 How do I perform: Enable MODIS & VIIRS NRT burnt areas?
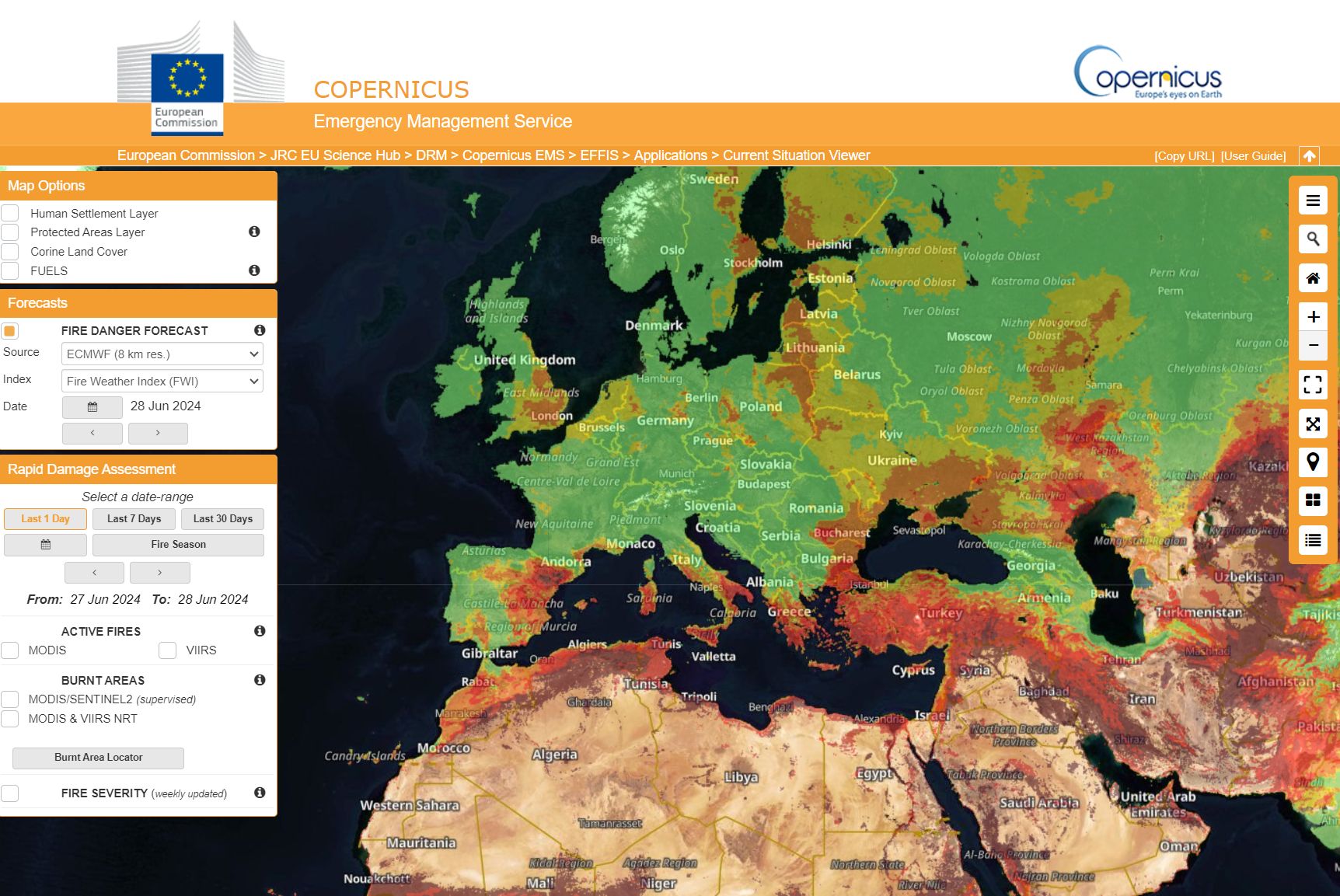[x=10, y=719]
